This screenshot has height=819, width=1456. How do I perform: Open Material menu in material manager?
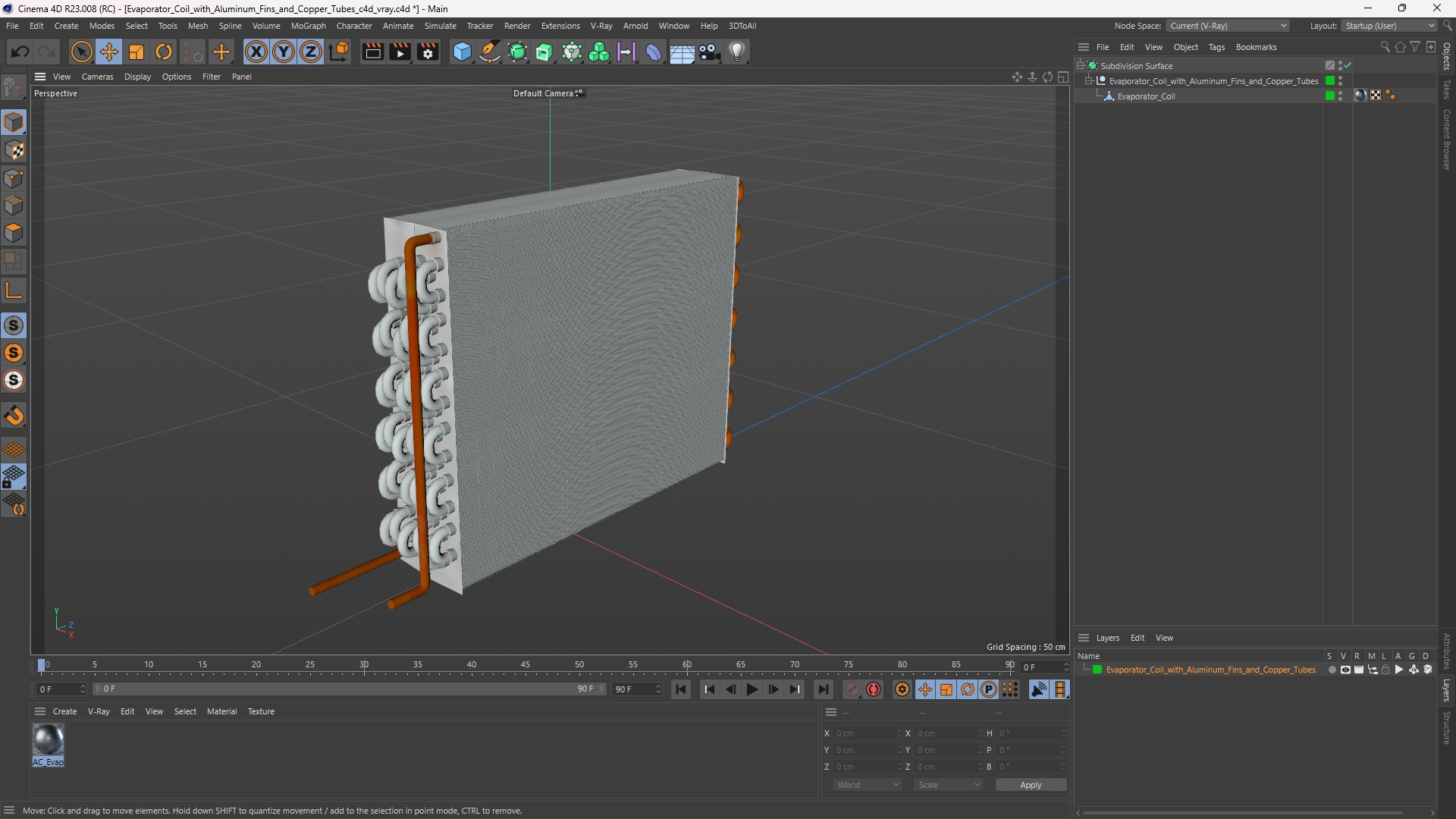221,711
